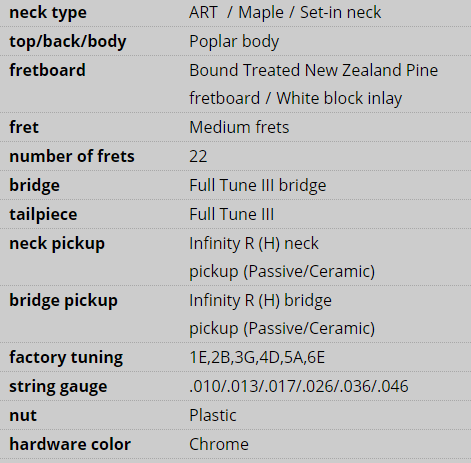
Task: Click the factory tuning value 1E,2B,3G,4D,5A,6E
Action: point(257,357)
